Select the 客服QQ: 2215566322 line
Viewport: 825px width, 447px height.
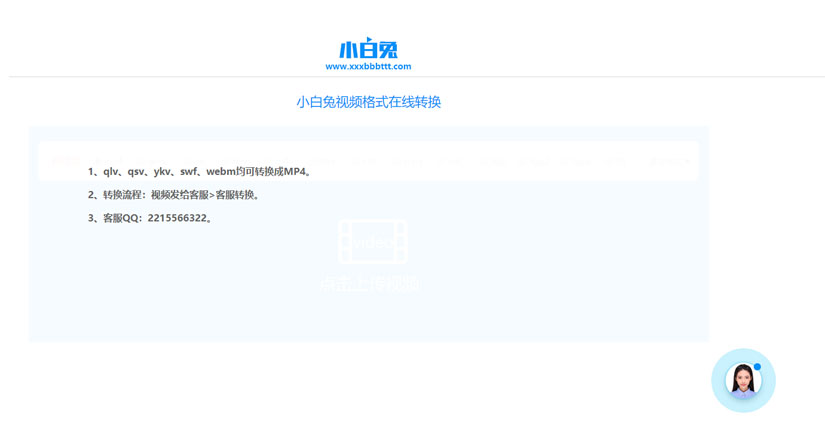pos(150,218)
